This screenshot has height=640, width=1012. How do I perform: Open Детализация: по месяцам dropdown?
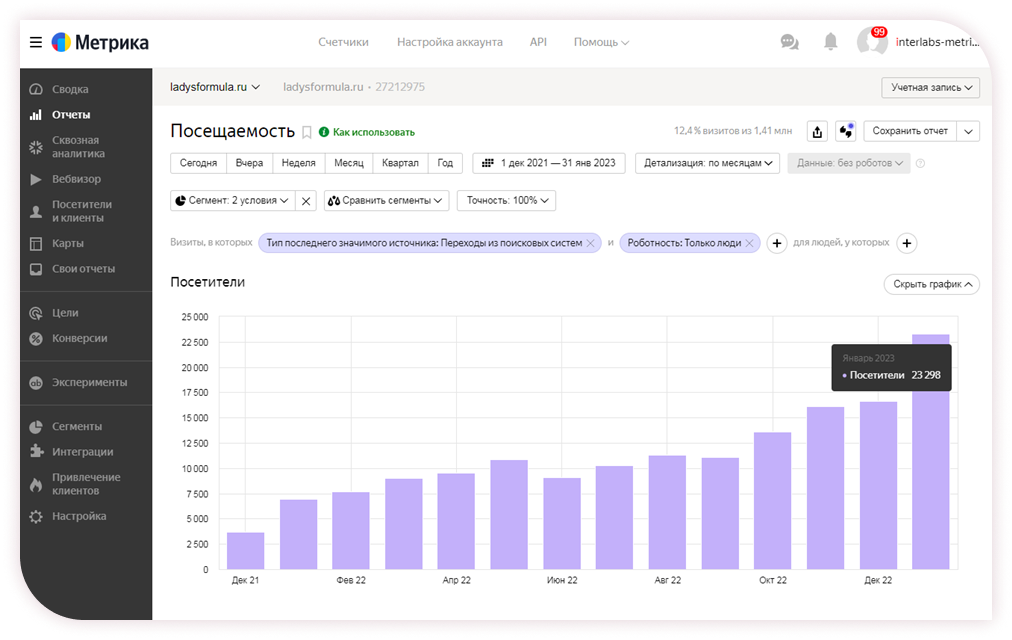click(x=707, y=163)
